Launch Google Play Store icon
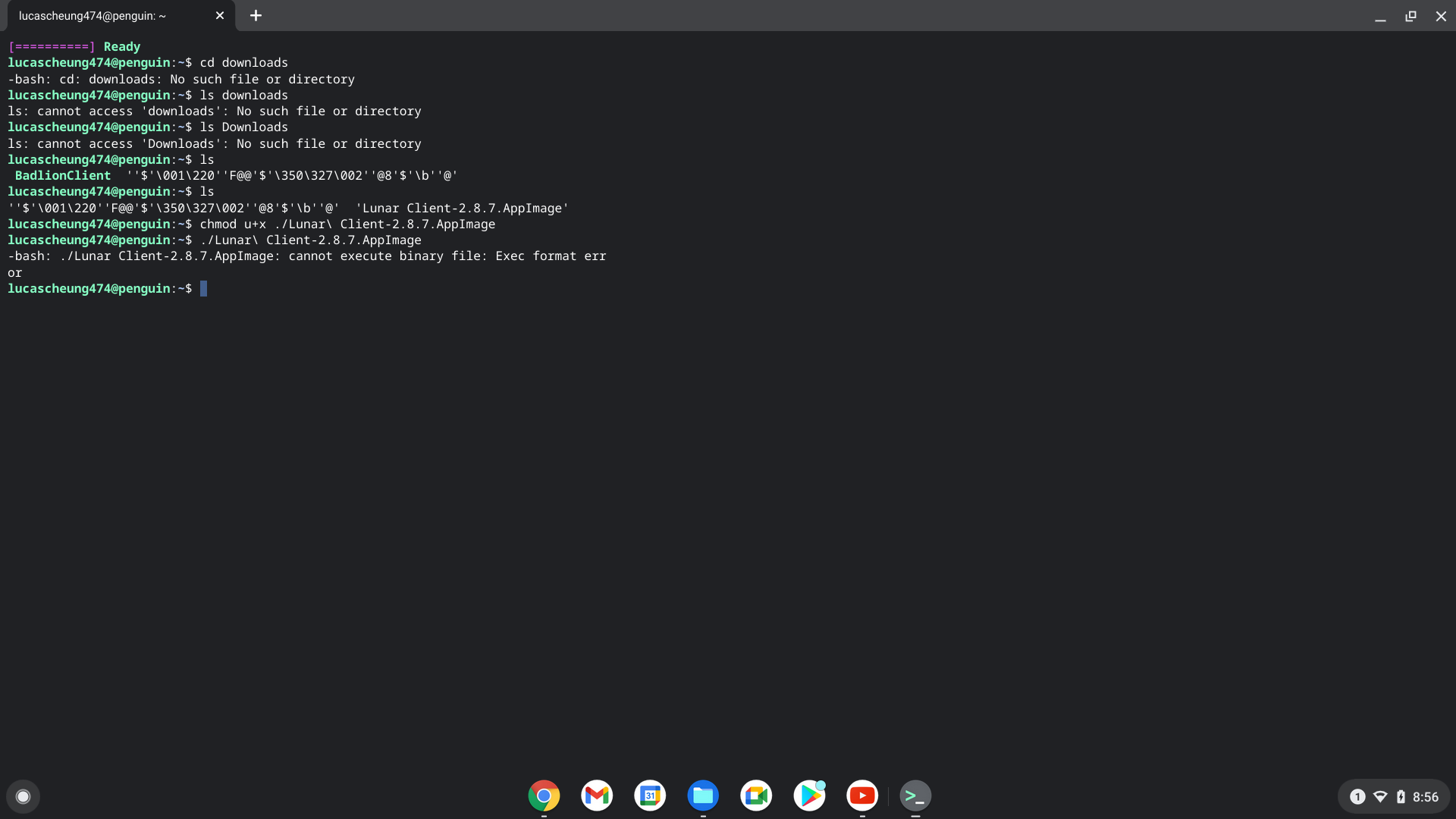The image size is (1456, 819). tap(809, 795)
